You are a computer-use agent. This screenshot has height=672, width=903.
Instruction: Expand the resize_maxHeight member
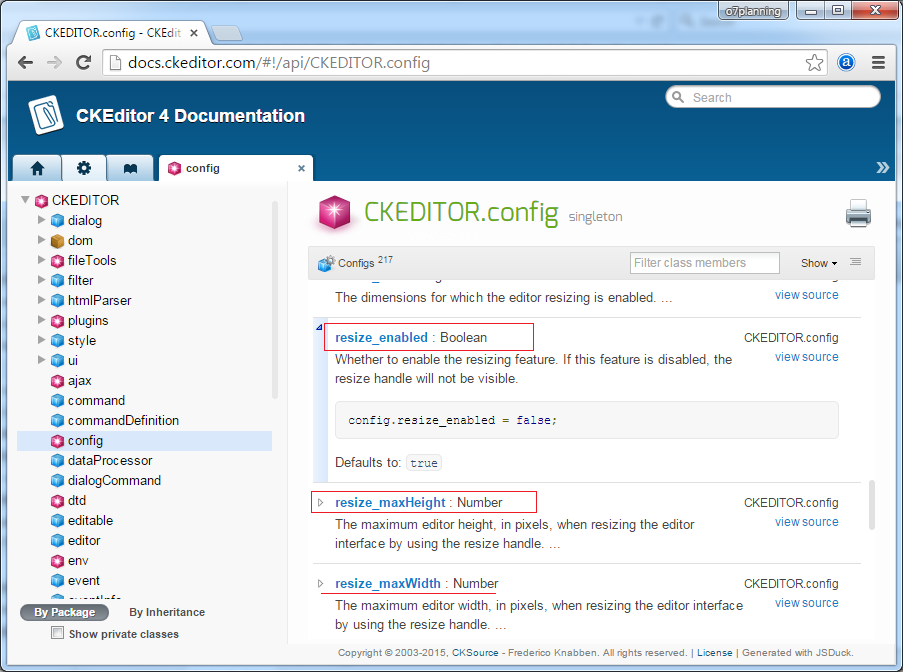point(321,503)
